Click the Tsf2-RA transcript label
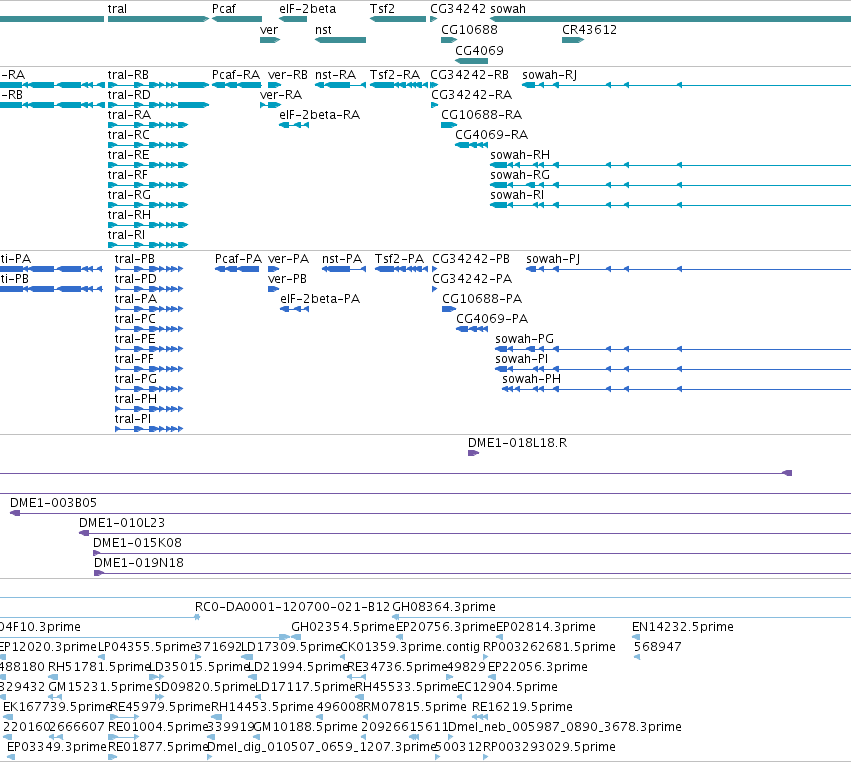 tap(395, 75)
